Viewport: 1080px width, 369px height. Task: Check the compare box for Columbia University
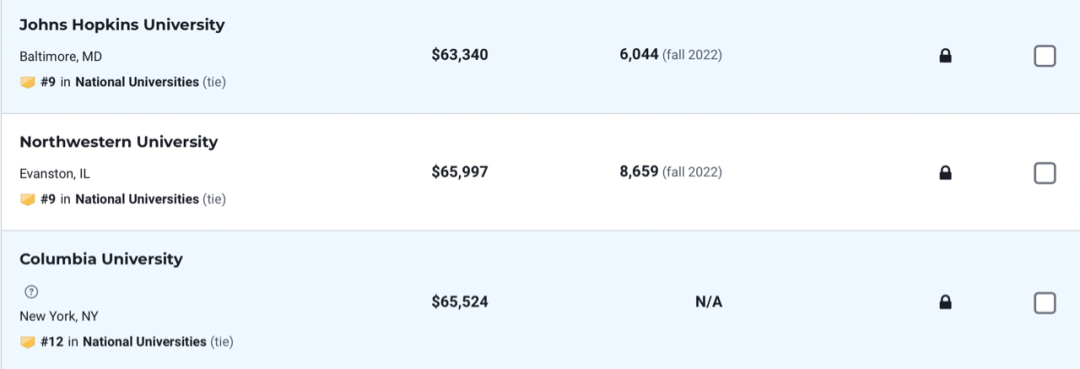pyautogui.click(x=1045, y=303)
